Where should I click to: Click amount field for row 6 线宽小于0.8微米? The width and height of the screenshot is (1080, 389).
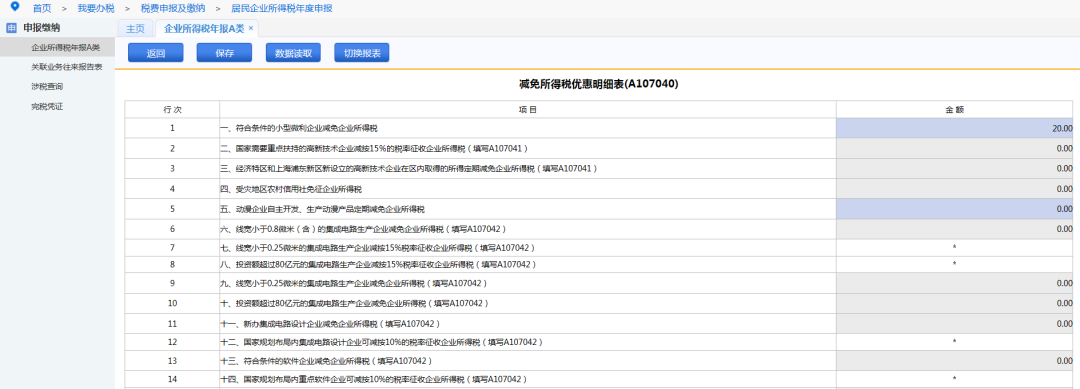pos(955,229)
